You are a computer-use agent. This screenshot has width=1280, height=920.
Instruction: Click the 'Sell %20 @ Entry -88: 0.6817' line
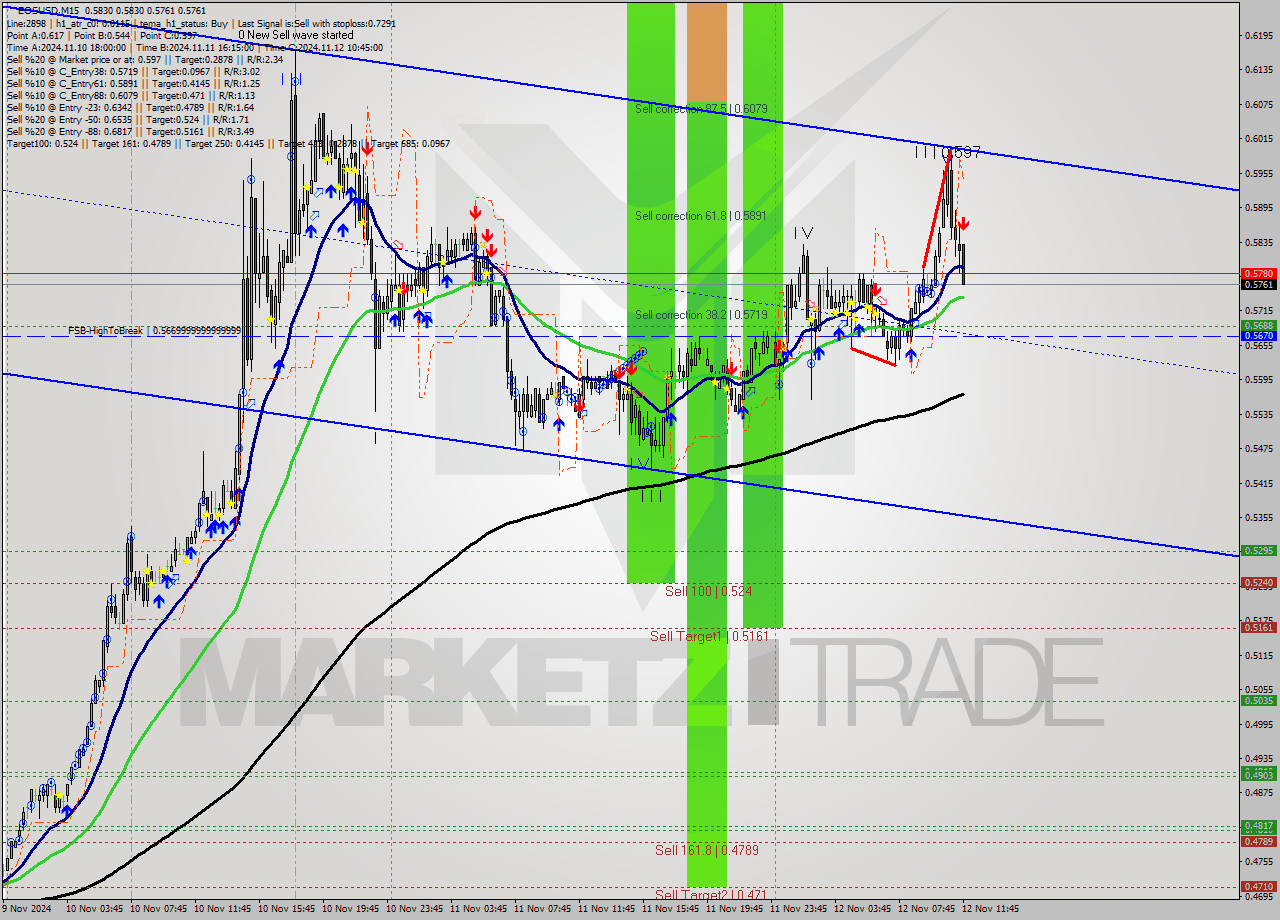pyautogui.click(x=130, y=131)
